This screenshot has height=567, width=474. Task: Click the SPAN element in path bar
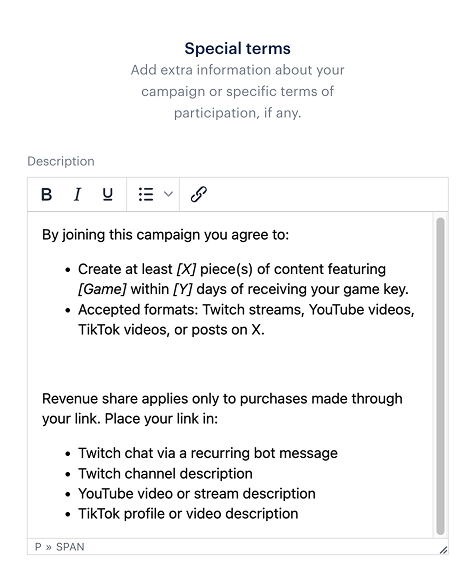pos(70,547)
